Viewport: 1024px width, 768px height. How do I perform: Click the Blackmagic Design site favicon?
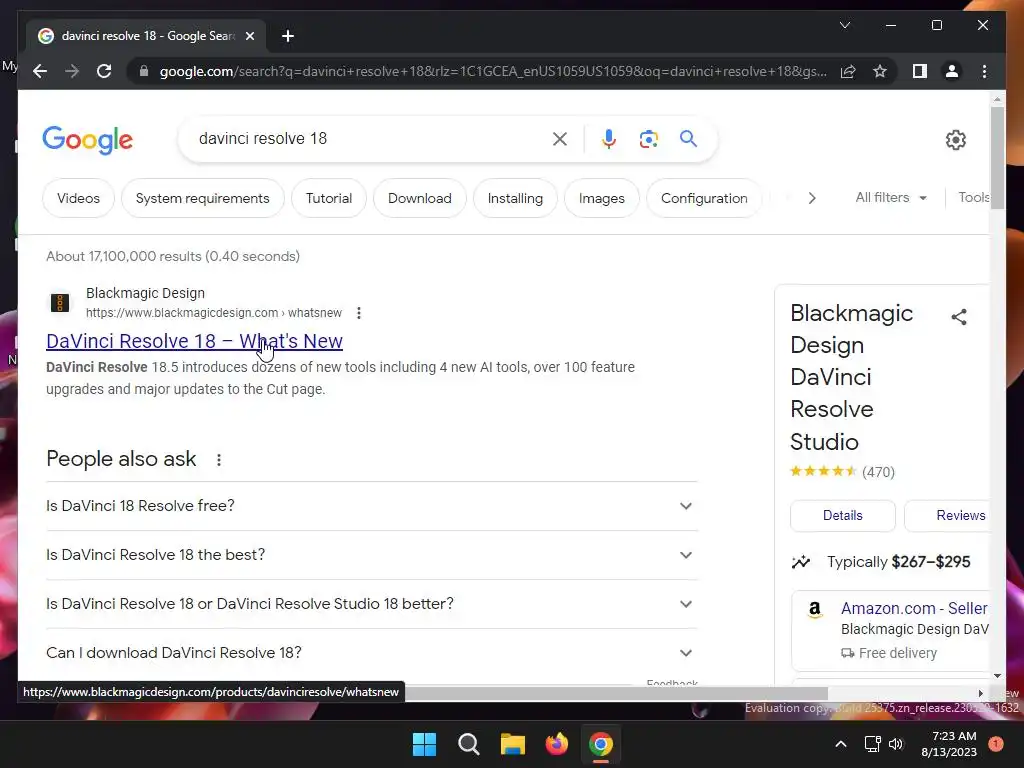point(60,302)
